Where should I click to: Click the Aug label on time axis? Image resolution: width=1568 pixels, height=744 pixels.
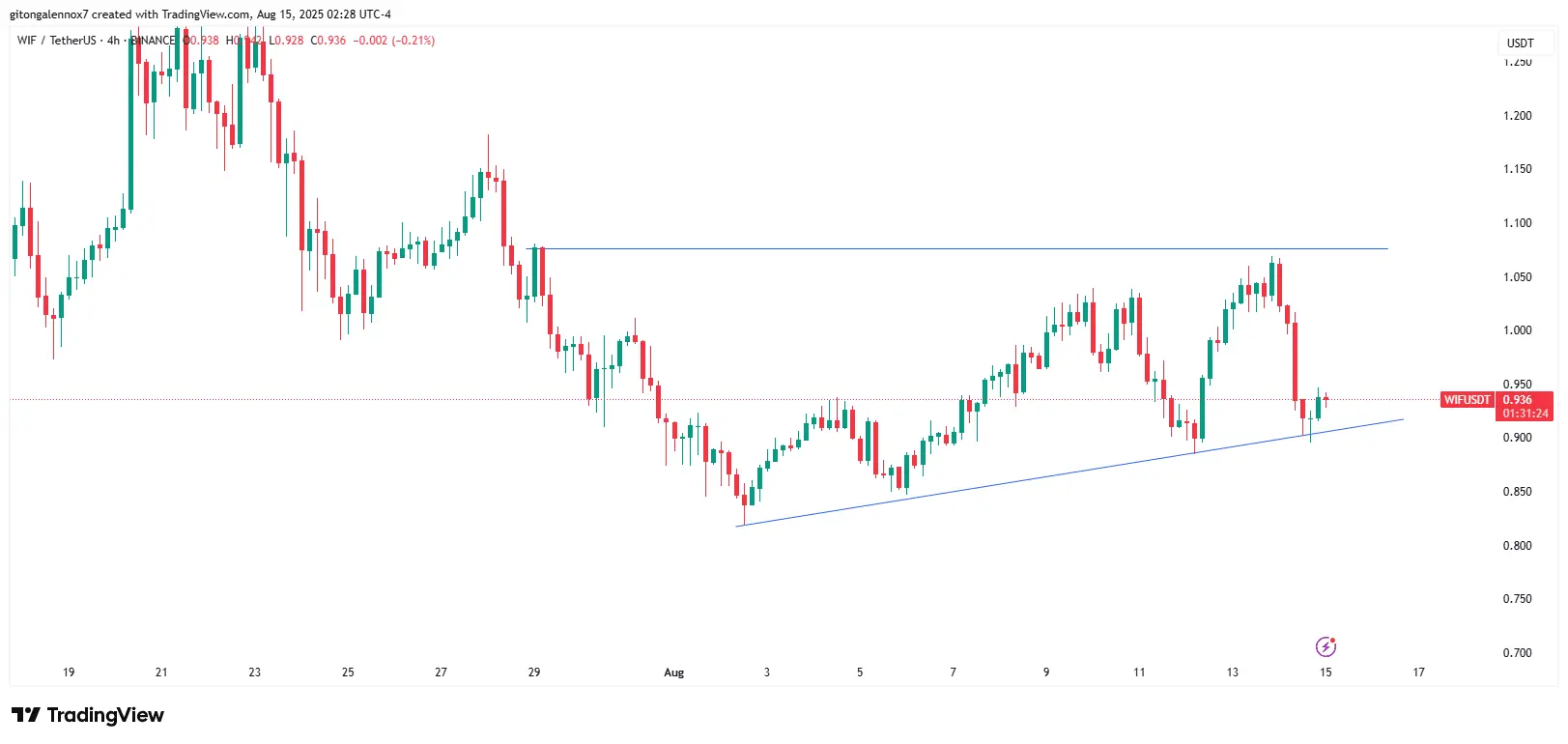pos(674,672)
